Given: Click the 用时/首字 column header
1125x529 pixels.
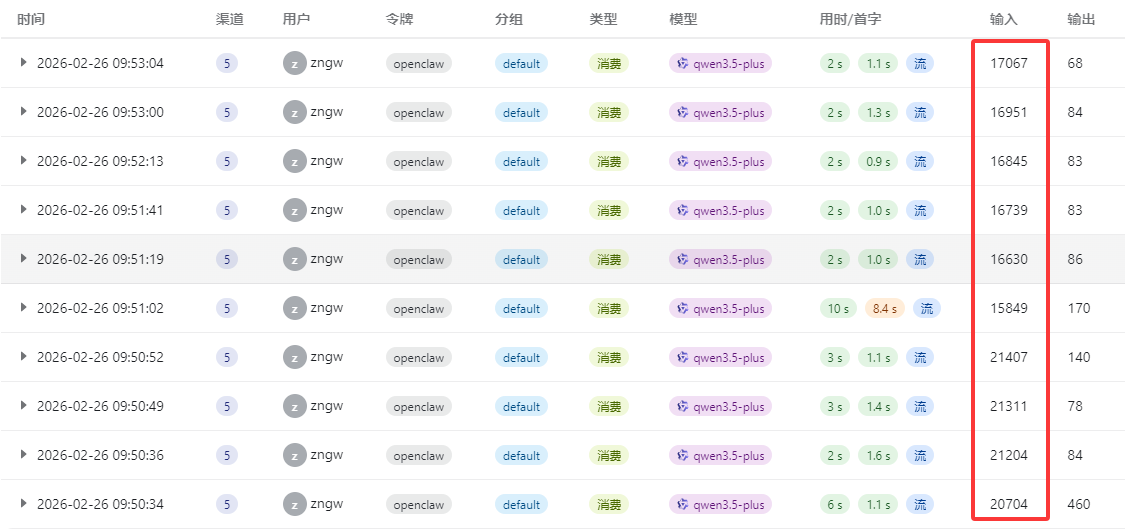Looking at the screenshot, I should click(x=850, y=19).
